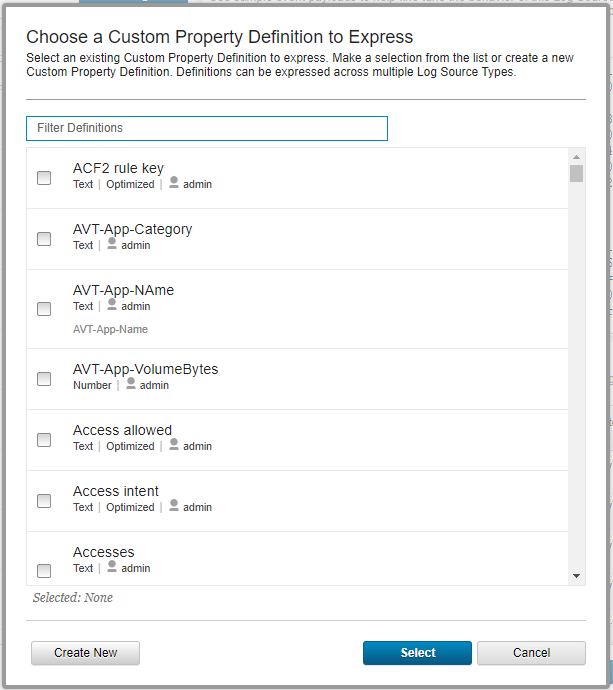Click the user icon next to ACF2 rule key
613x690 pixels.
click(174, 183)
